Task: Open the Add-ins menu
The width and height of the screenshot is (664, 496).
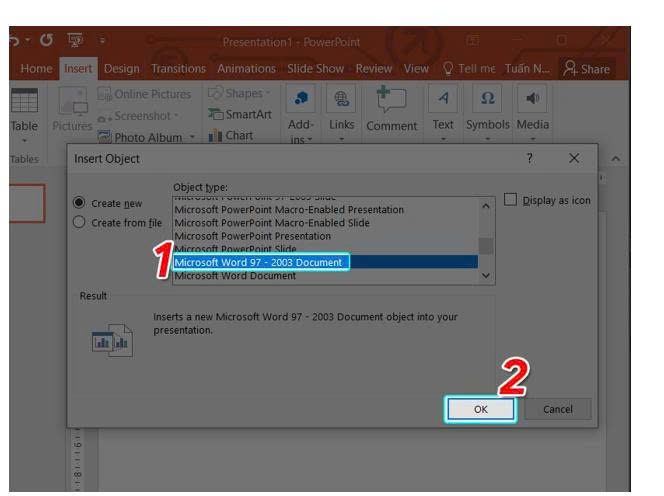Action: click(301, 114)
